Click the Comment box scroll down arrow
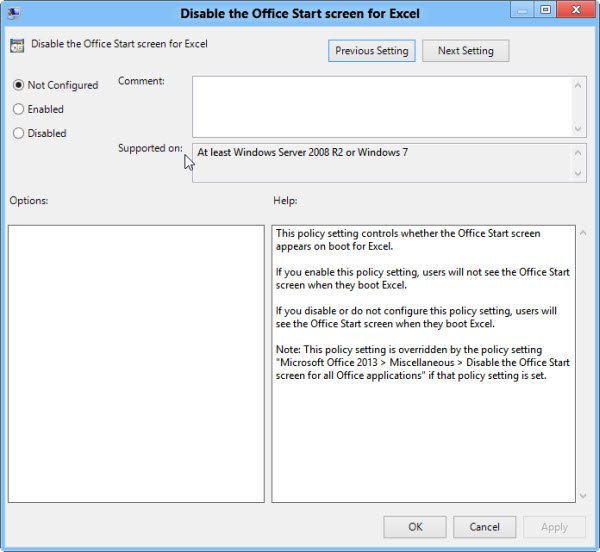This screenshot has width=600, height=552. click(578, 129)
